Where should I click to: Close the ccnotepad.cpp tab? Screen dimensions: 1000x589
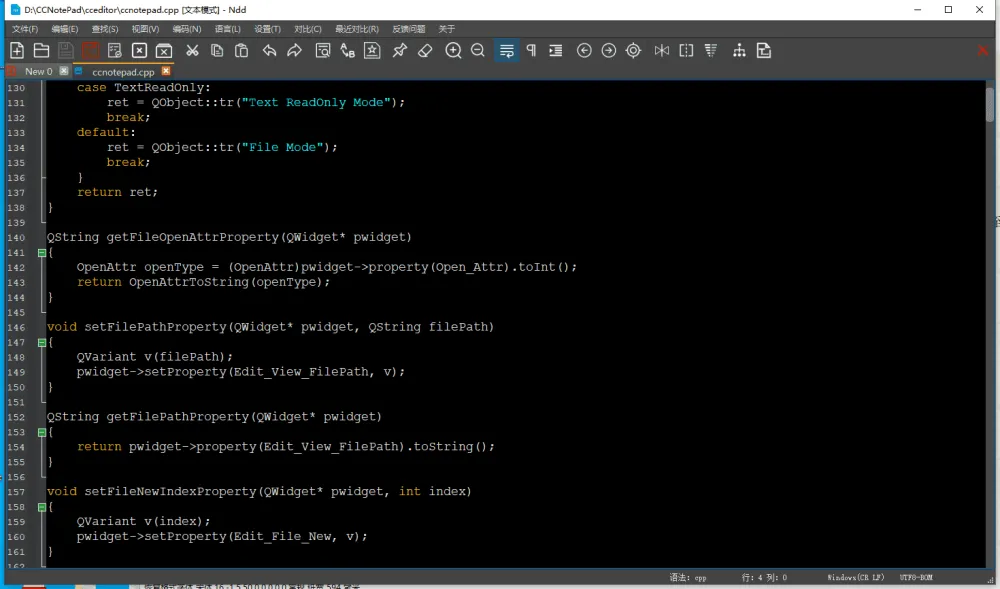[x=166, y=72]
